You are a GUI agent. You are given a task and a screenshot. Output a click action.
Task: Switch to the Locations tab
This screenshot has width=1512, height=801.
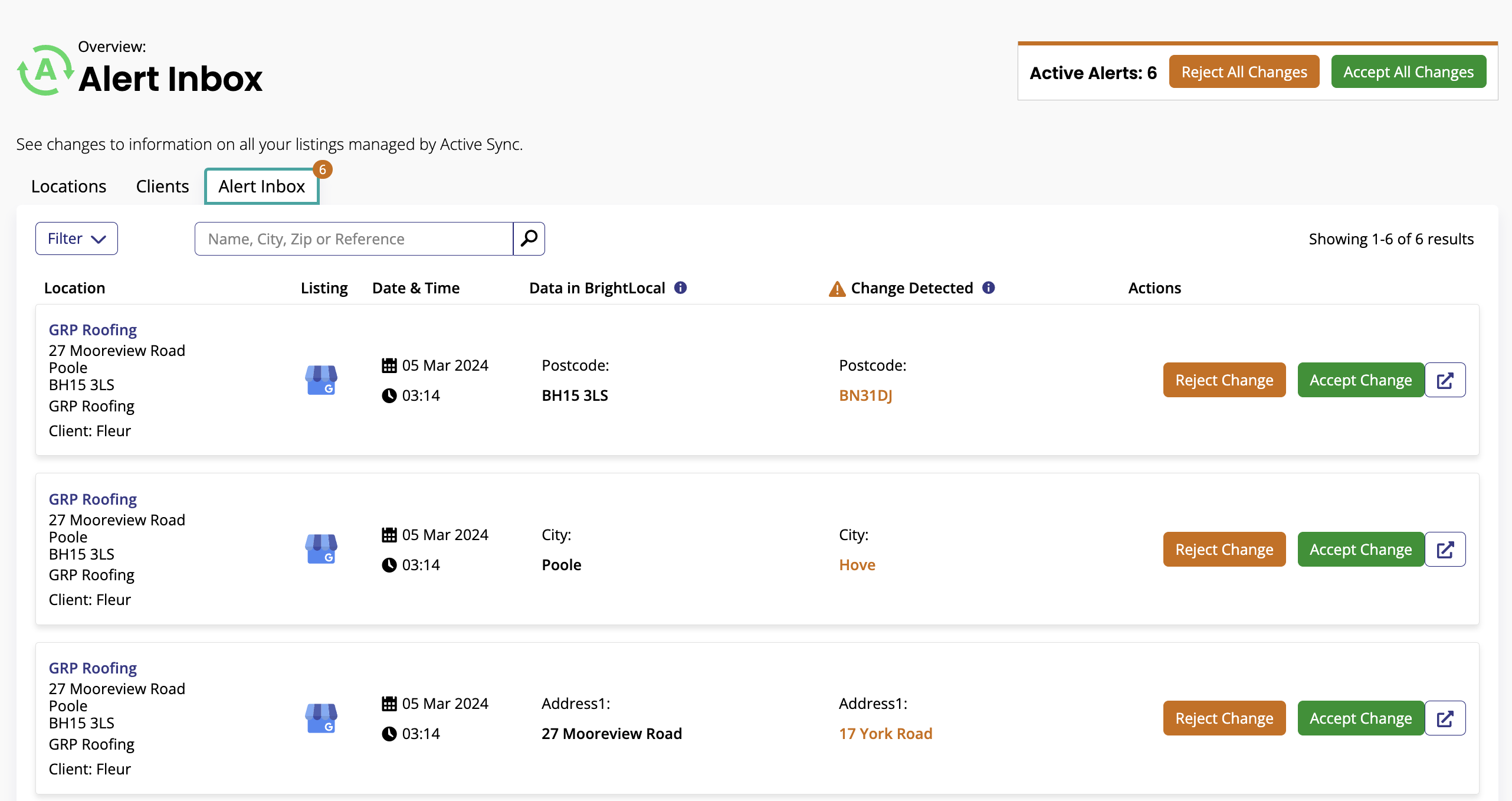pos(68,187)
